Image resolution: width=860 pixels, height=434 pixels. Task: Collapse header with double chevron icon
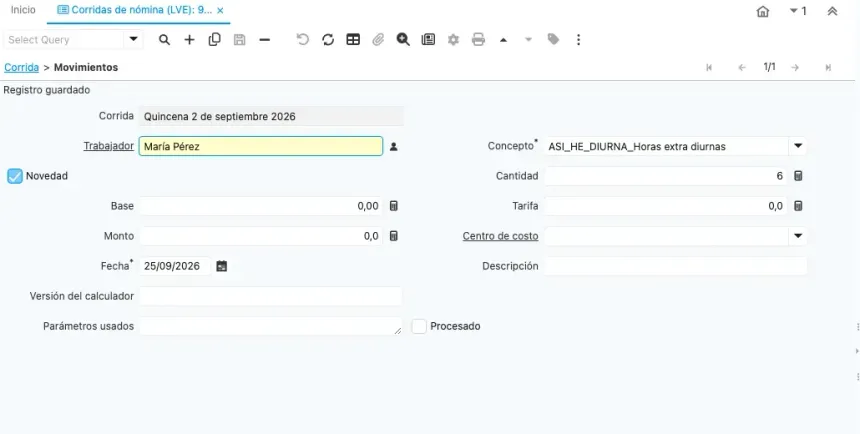[x=832, y=11]
